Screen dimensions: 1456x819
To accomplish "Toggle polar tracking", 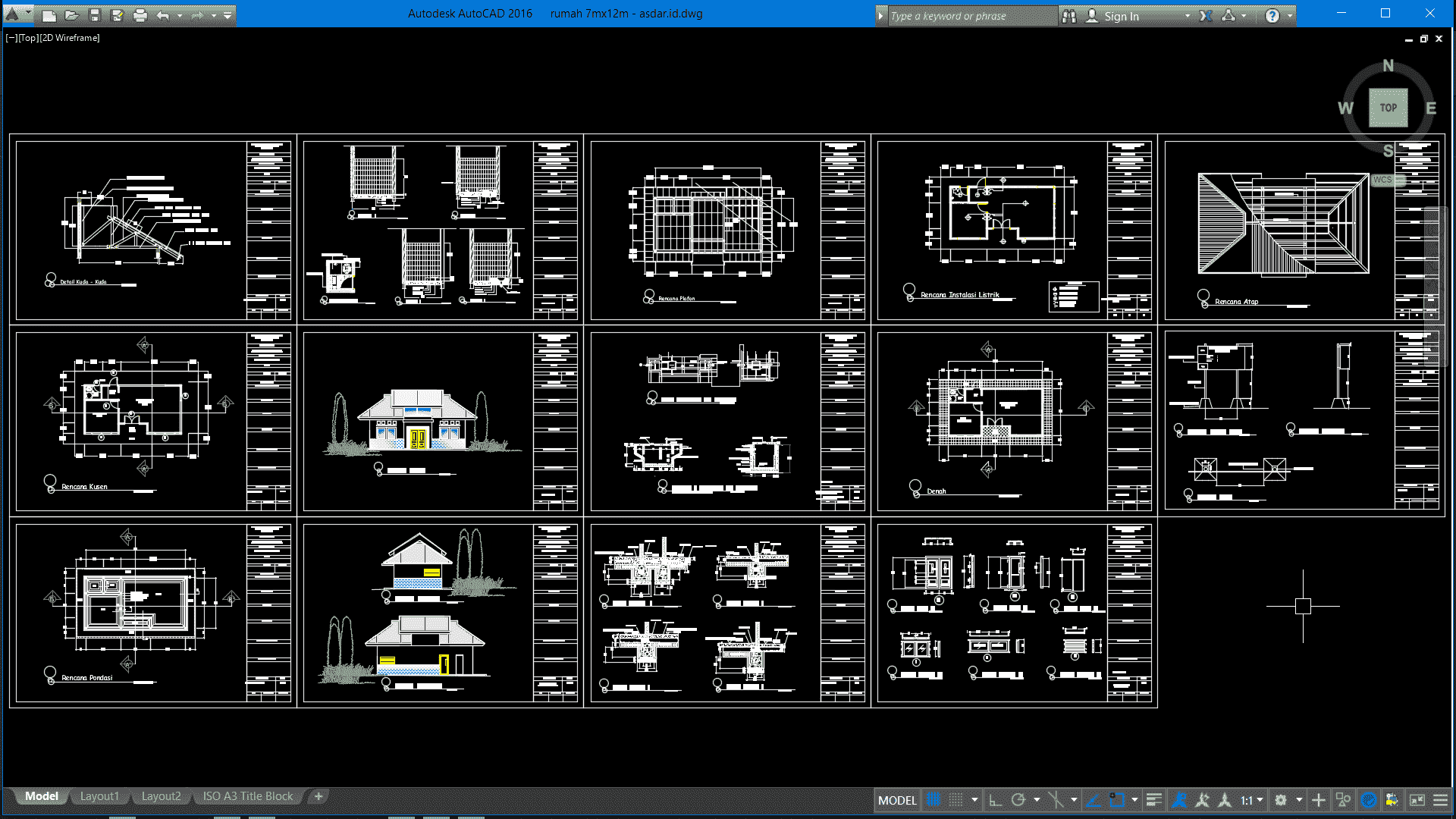I will point(1018,800).
